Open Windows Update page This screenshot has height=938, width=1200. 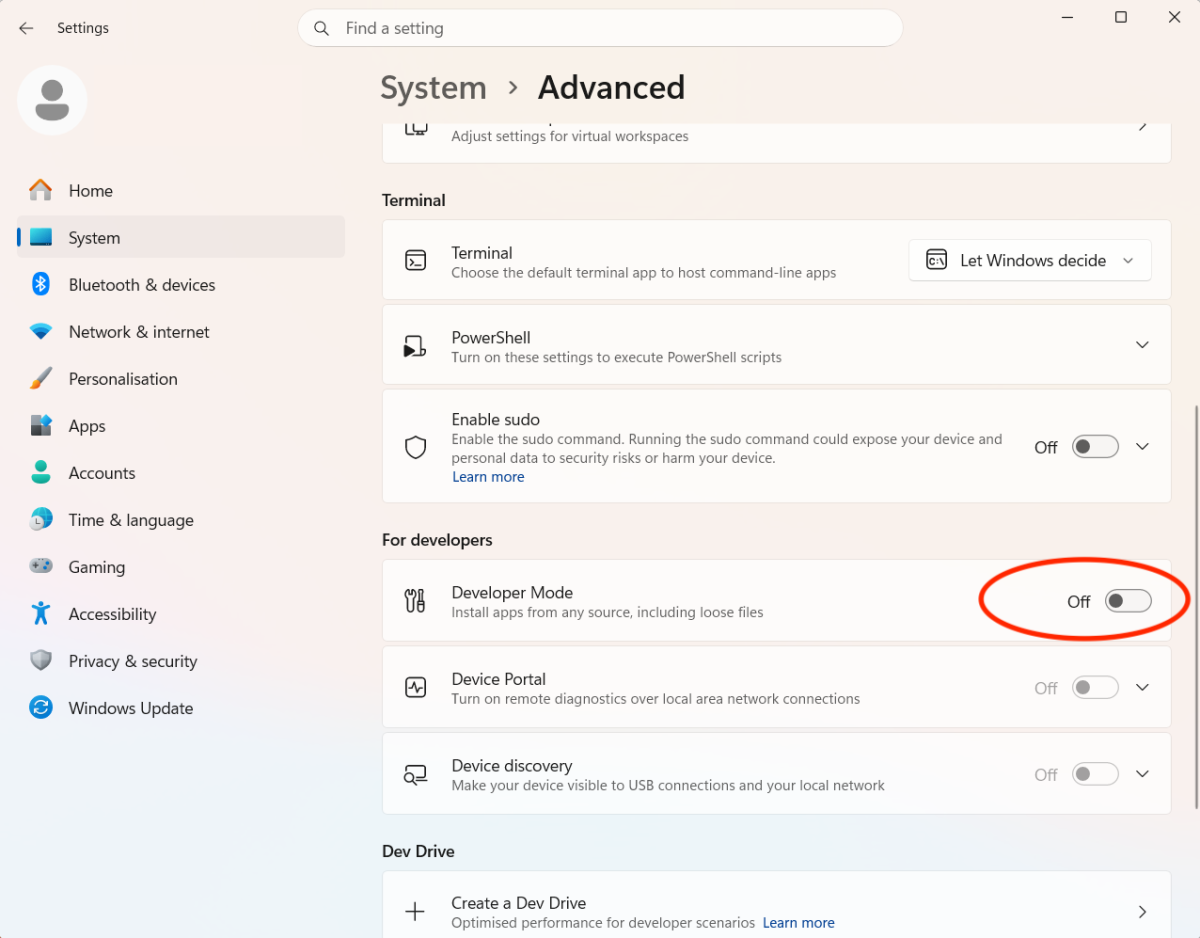pyautogui.click(x=181, y=707)
